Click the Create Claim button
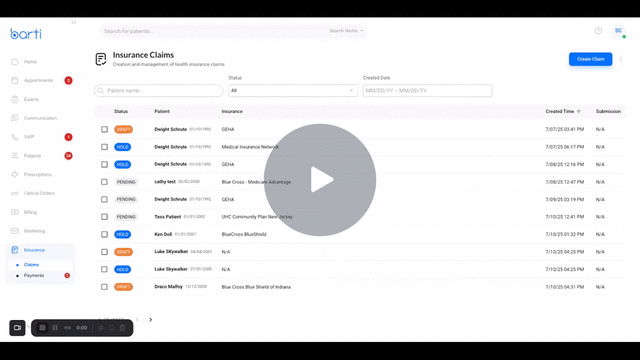Image resolution: width=640 pixels, height=360 pixels. point(590,59)
